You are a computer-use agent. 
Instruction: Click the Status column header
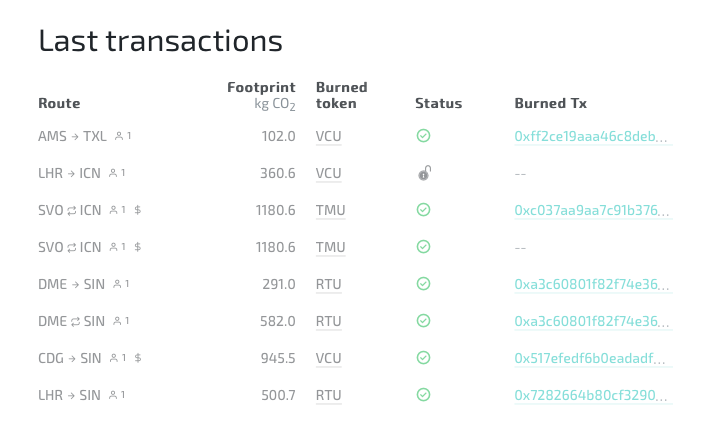(x=439, y=103)
